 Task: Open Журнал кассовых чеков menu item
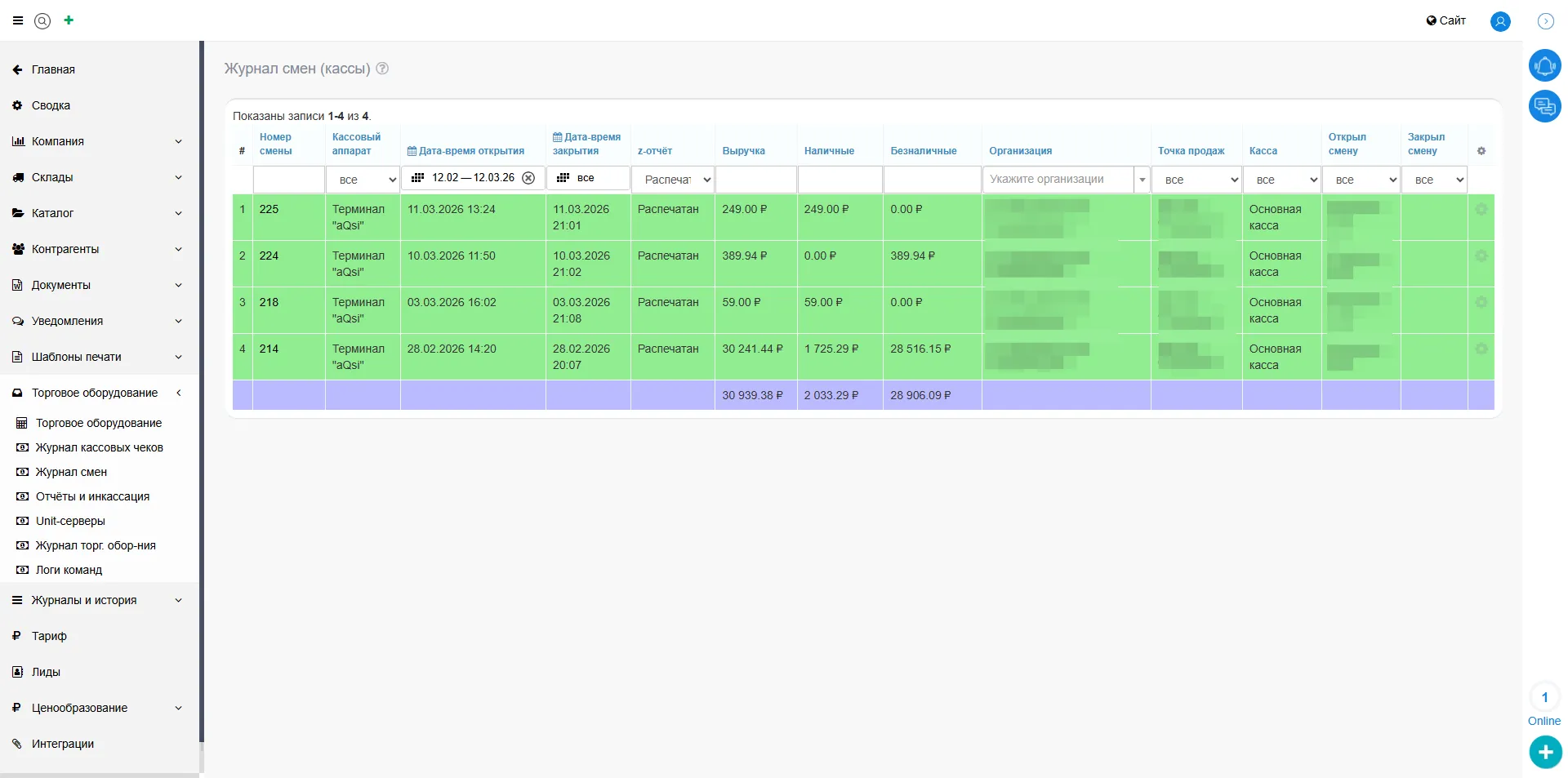pos(99,447)
